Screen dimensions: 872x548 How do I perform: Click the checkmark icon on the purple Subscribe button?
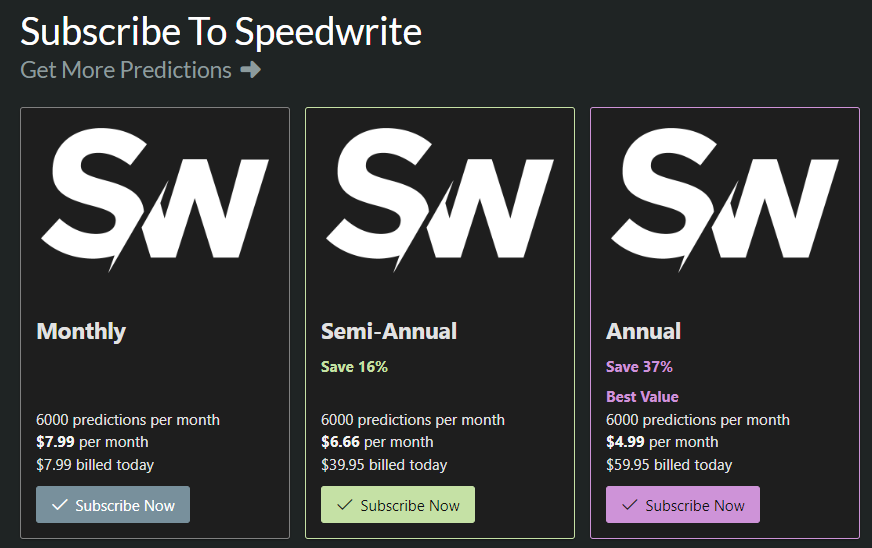629,505
